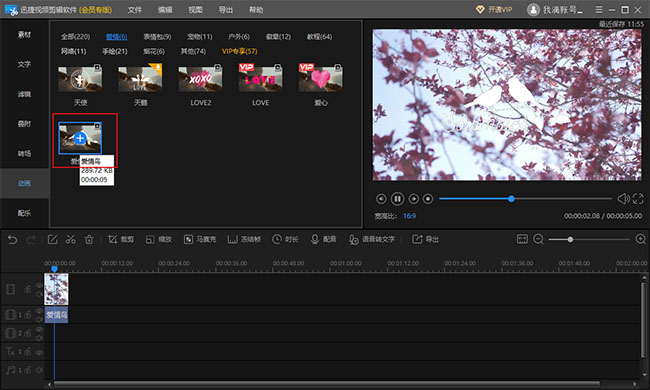Image resolution: width=650 pixels, height=390 pixels.
Task: Adjust the timeline zoom slider
Action: click(x=570, y=240)
